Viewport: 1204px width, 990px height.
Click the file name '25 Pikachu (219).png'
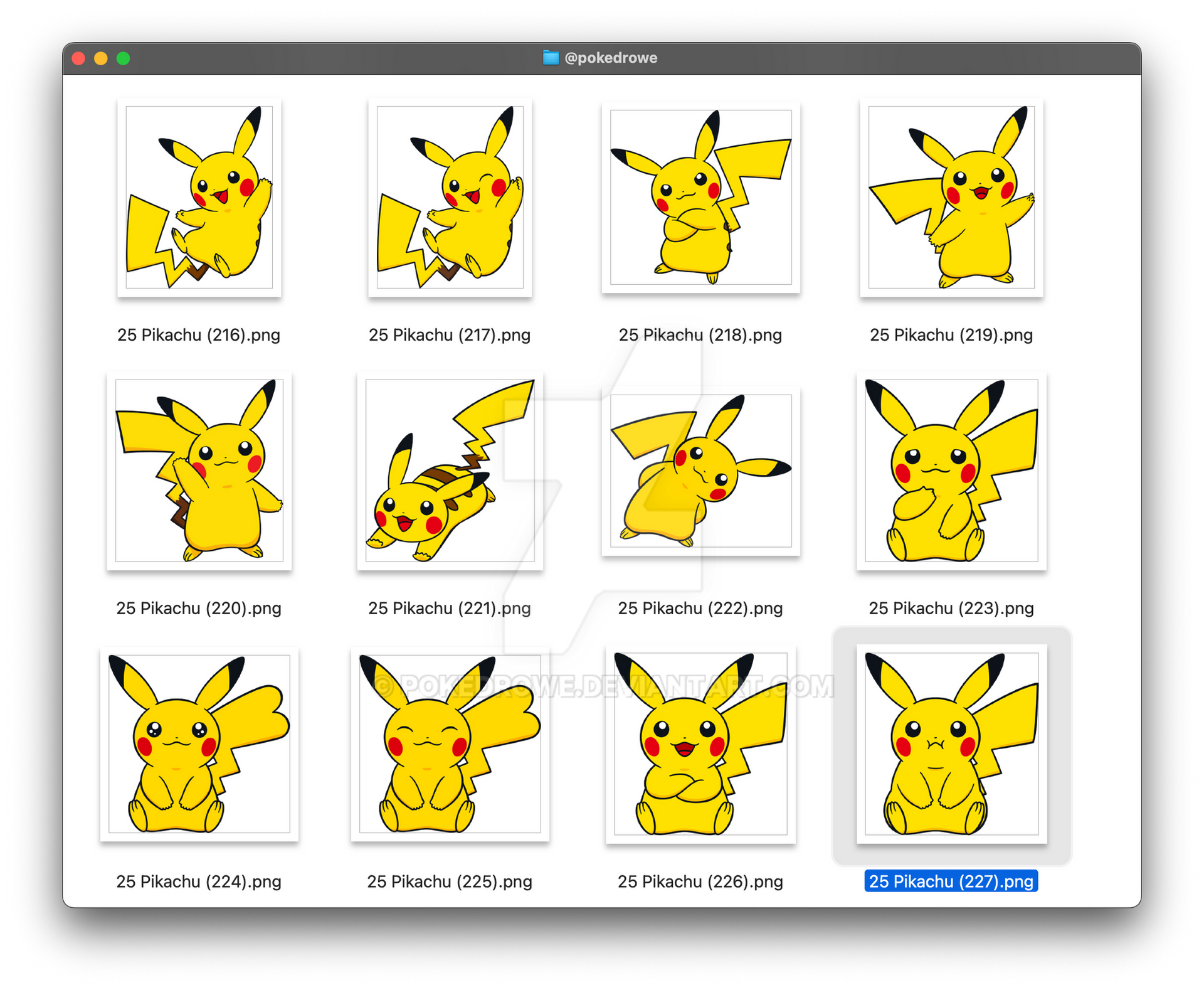click(951, 335)
